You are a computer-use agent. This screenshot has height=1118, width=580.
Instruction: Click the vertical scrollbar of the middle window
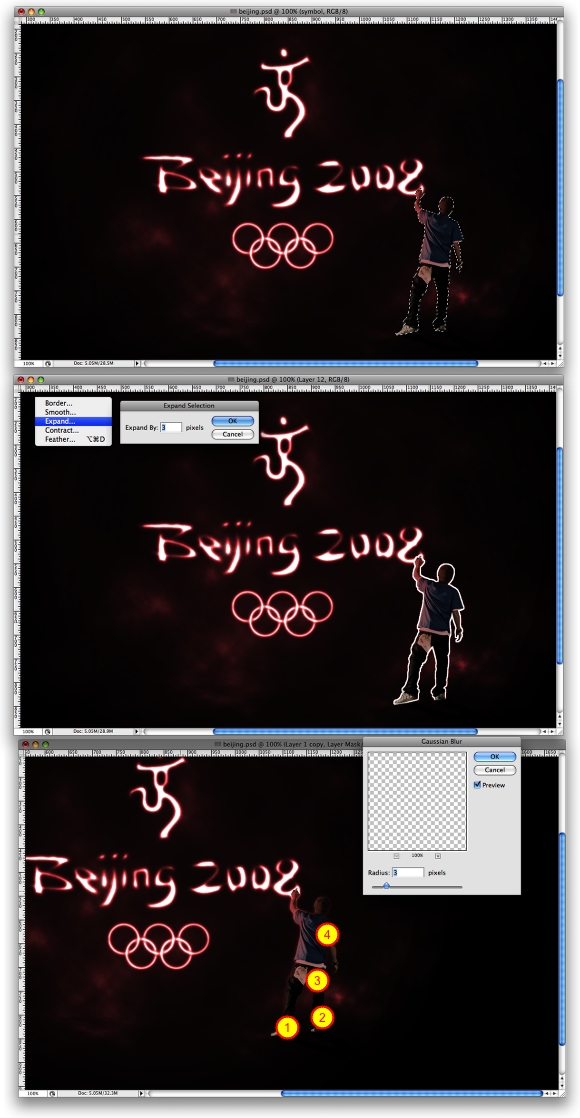pyautogui.click(x=561, y=557)
